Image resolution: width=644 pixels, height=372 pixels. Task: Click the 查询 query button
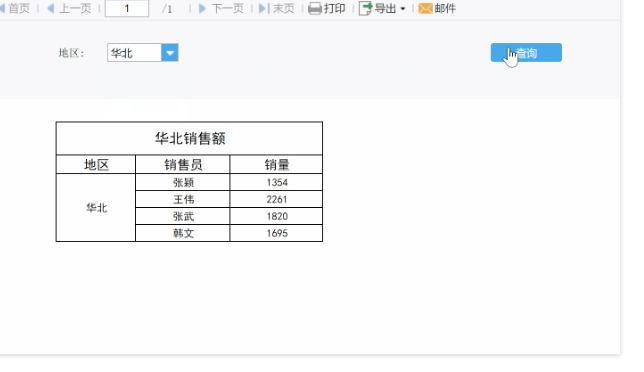tap(526, 53)
